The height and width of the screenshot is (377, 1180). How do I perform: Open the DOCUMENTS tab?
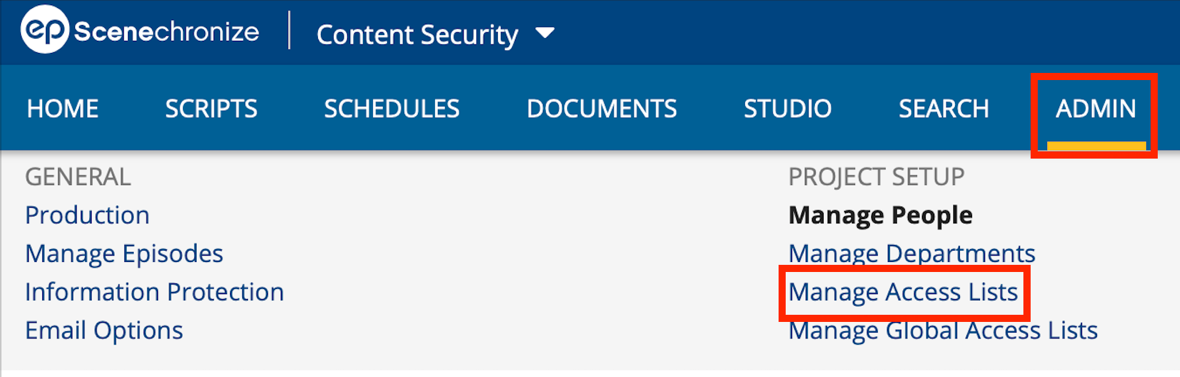tap(602, 109)
